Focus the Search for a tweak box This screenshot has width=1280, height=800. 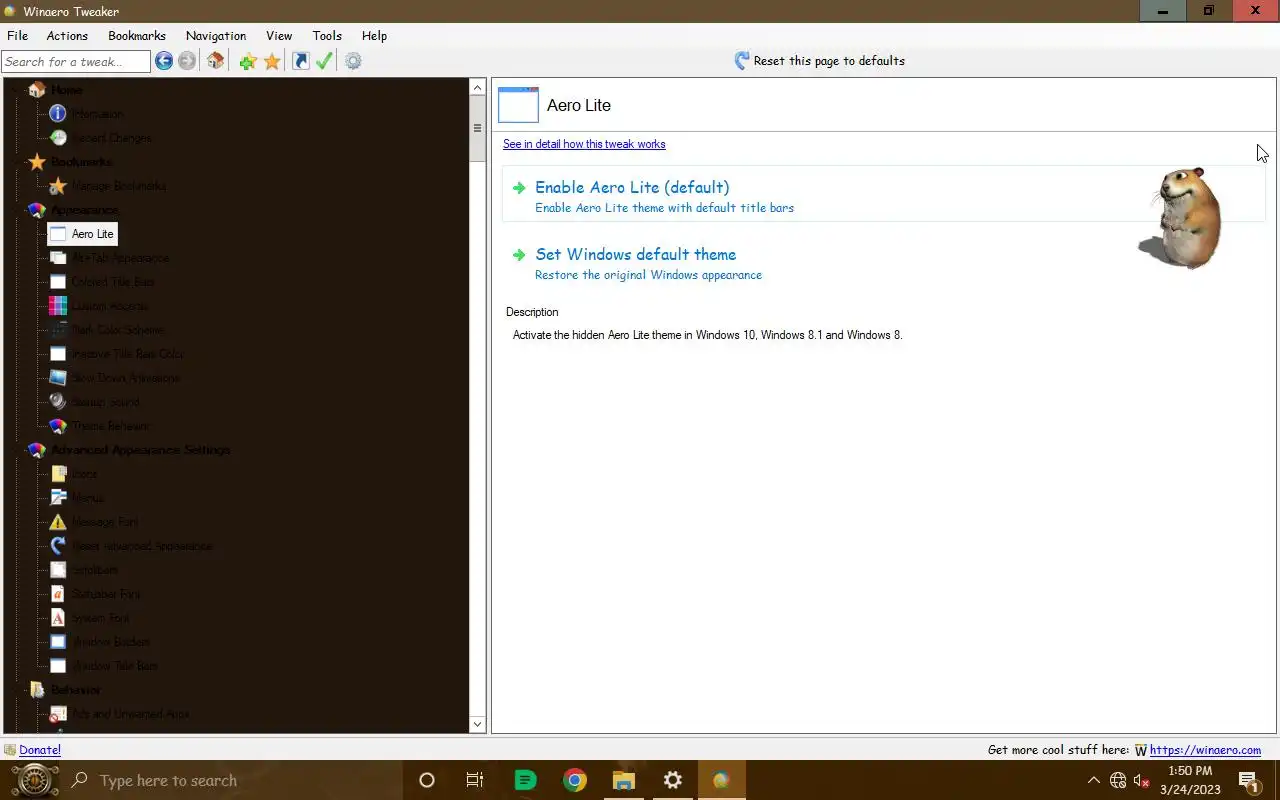point(76,62)
